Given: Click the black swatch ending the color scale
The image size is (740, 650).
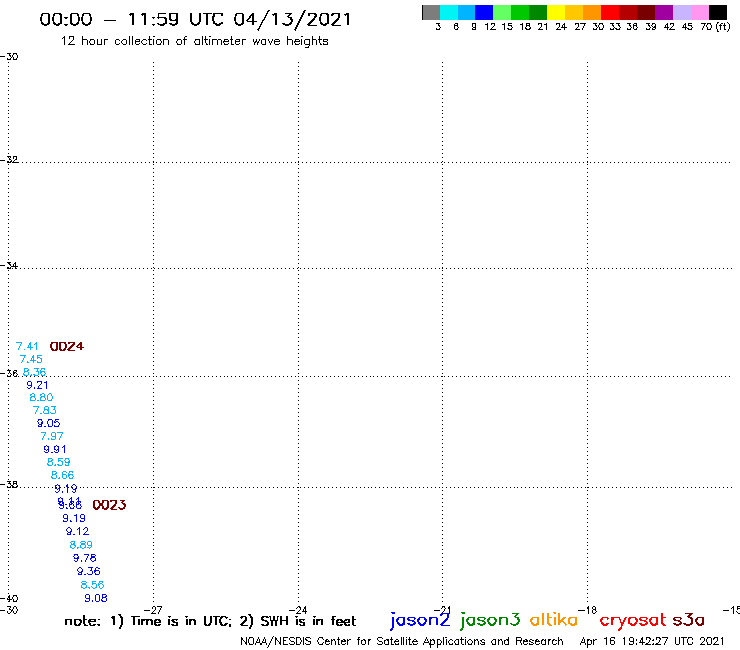Looking at the screenshot, I should pyautogui.click(x=717, y=12).
